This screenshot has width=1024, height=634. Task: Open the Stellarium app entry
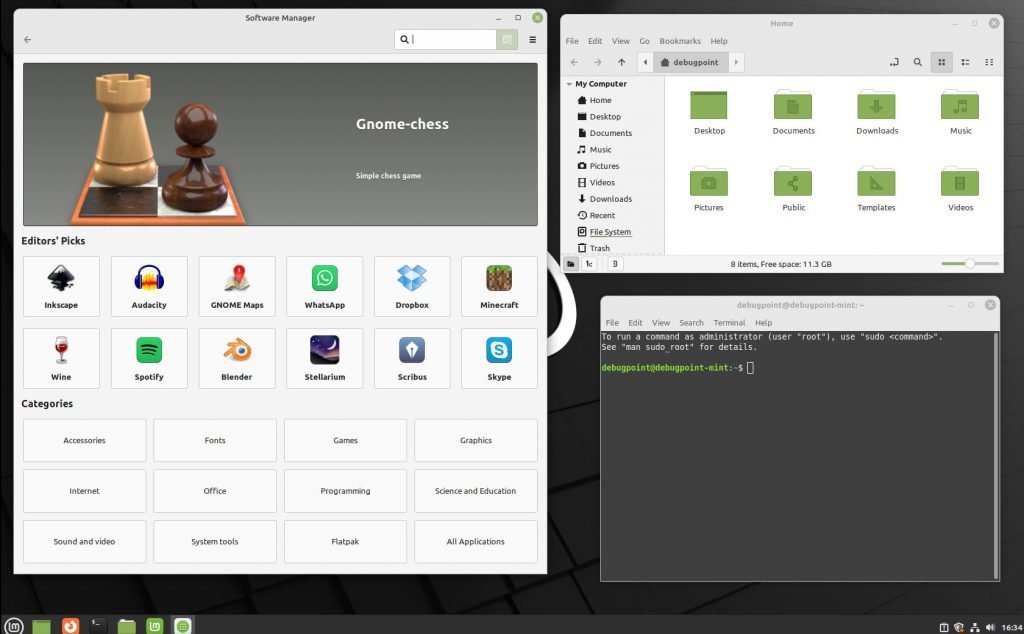tap(324, 358)
